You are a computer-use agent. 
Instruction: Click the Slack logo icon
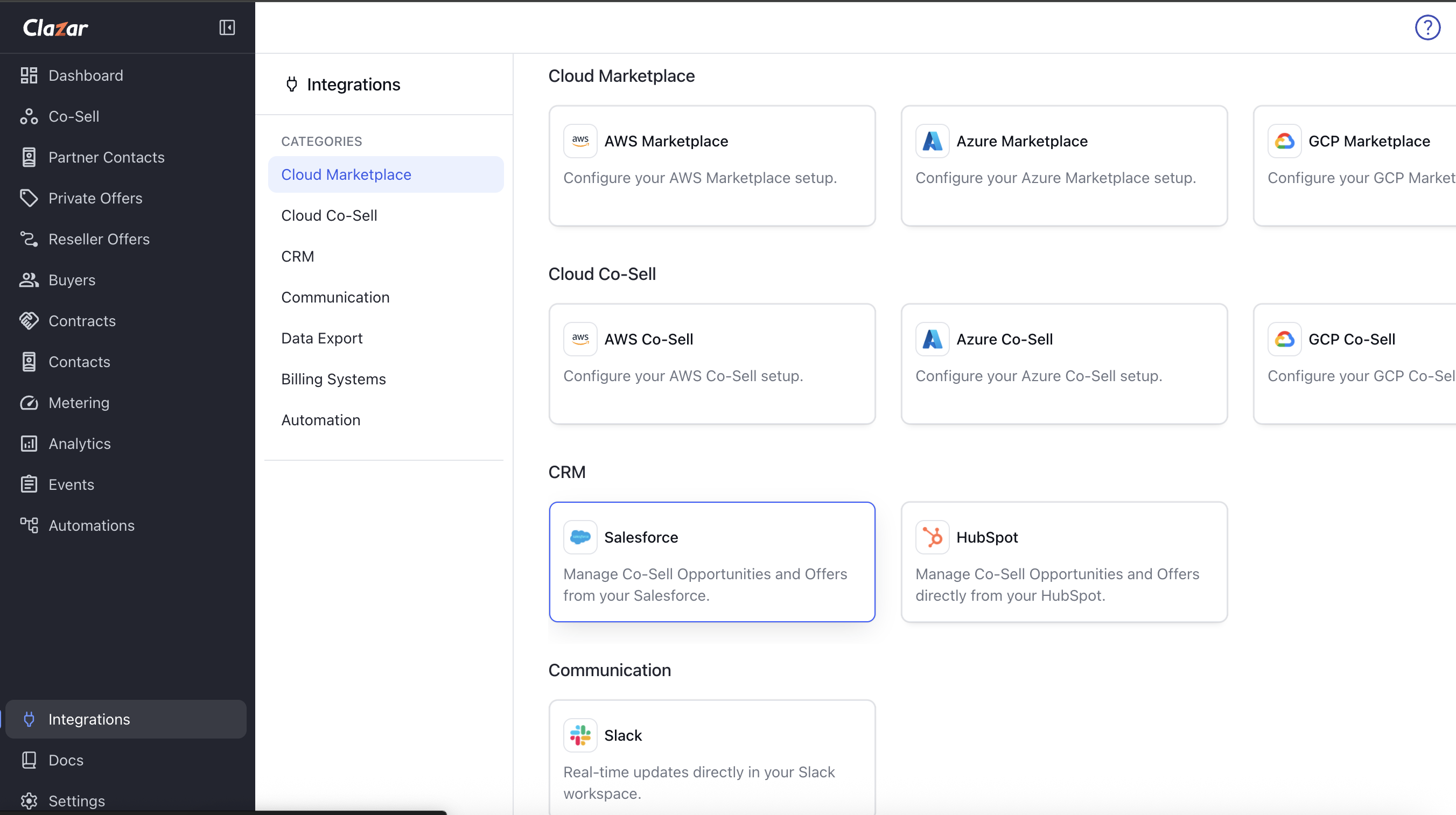click(x=580, y=735)
